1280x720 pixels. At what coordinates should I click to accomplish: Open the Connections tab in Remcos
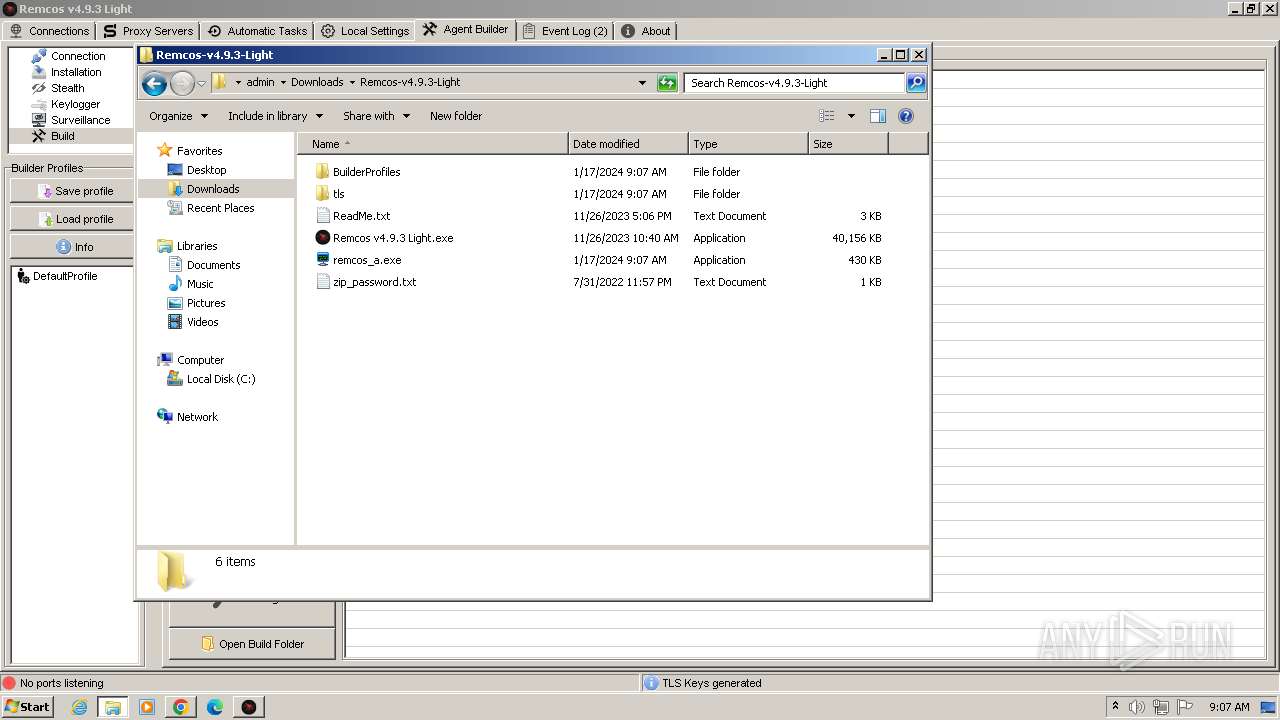[49, 31]
